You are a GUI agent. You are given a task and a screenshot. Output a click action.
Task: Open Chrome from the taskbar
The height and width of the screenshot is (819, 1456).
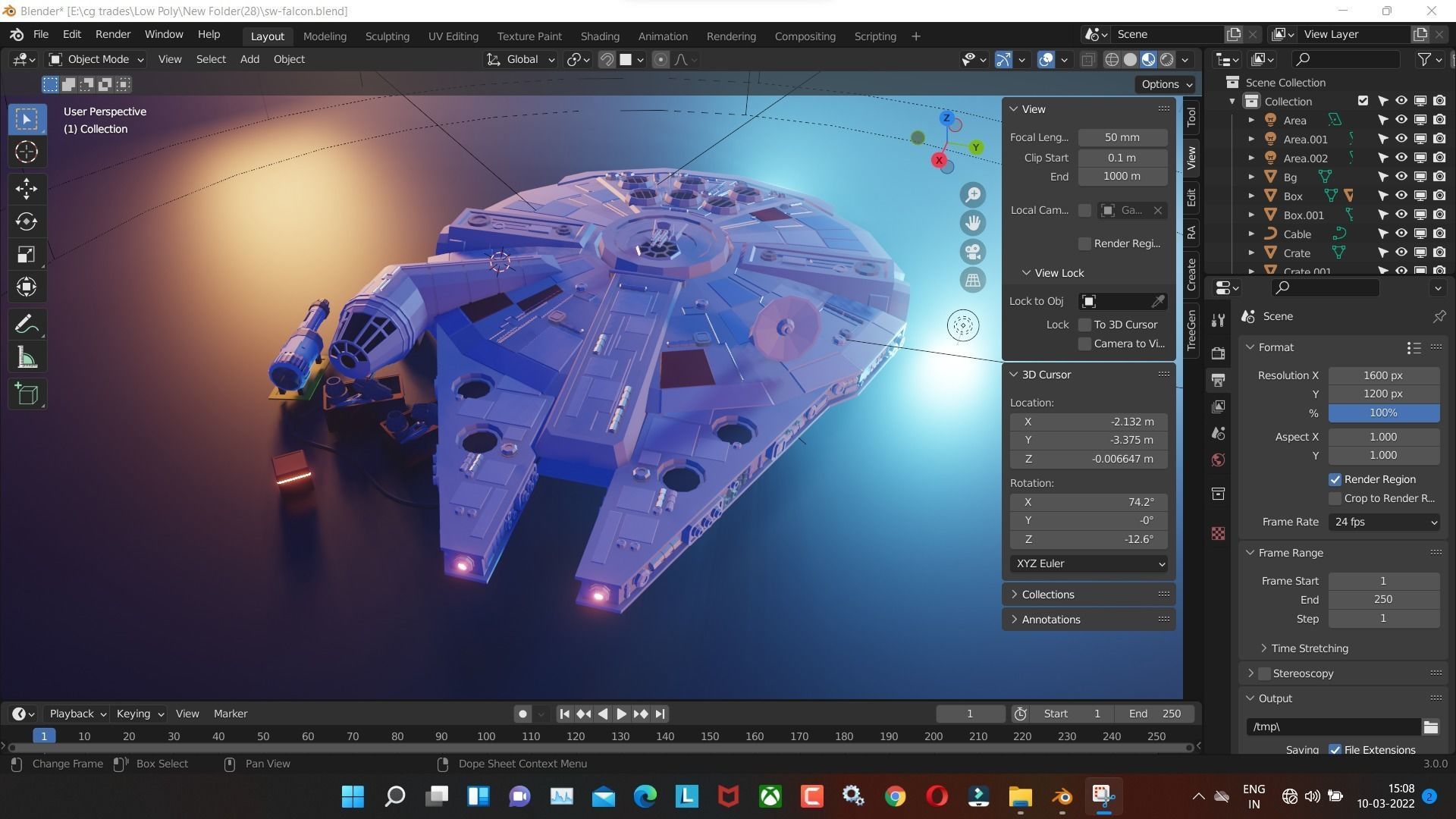point(895,796)
